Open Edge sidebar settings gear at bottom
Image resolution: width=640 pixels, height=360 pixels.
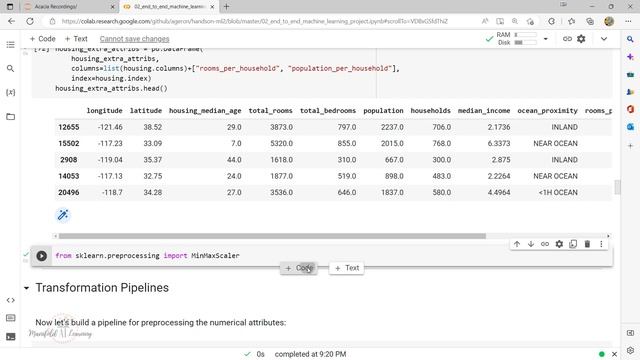coord(630,350)
